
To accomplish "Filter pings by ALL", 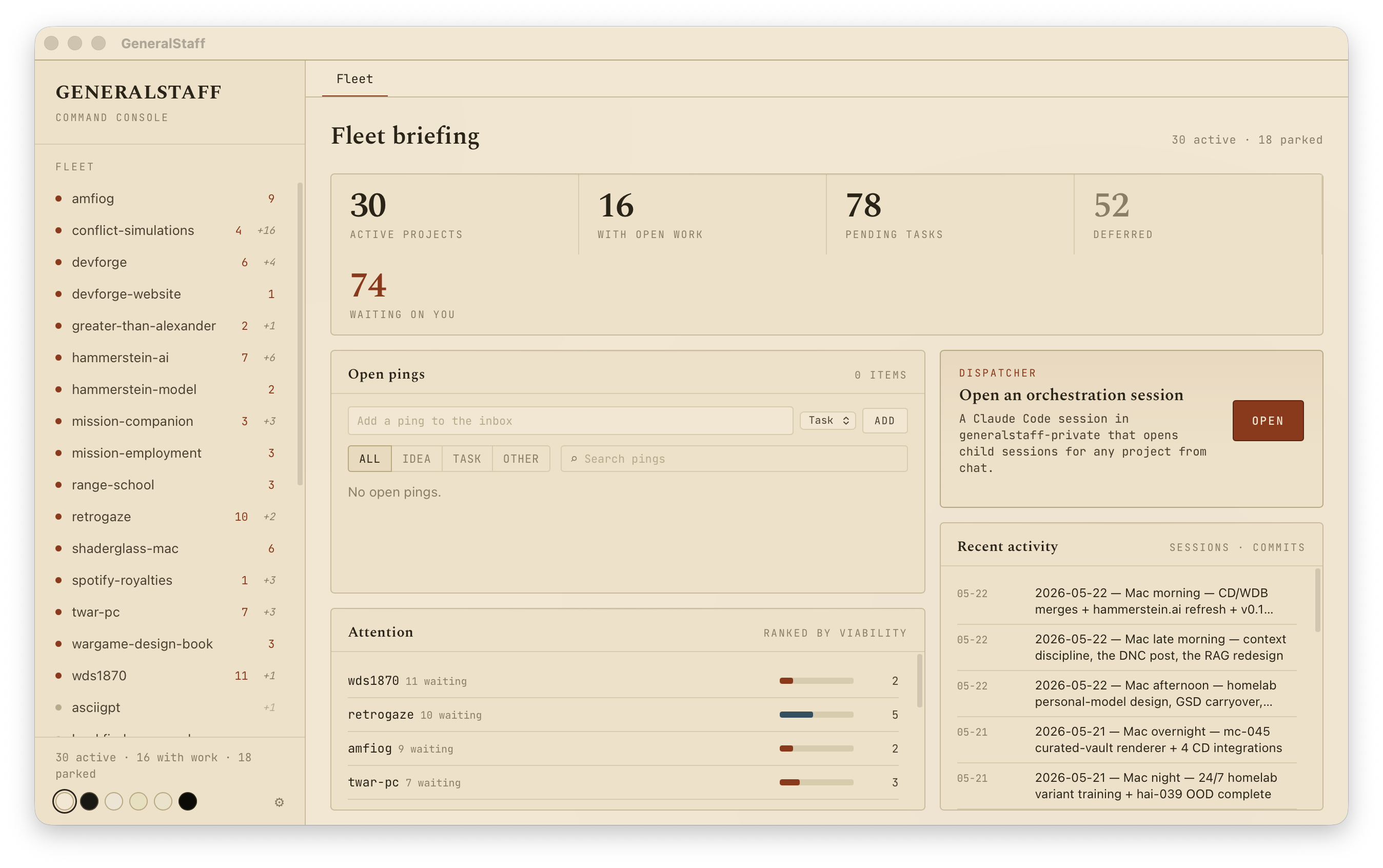I will tap(370, 459).
